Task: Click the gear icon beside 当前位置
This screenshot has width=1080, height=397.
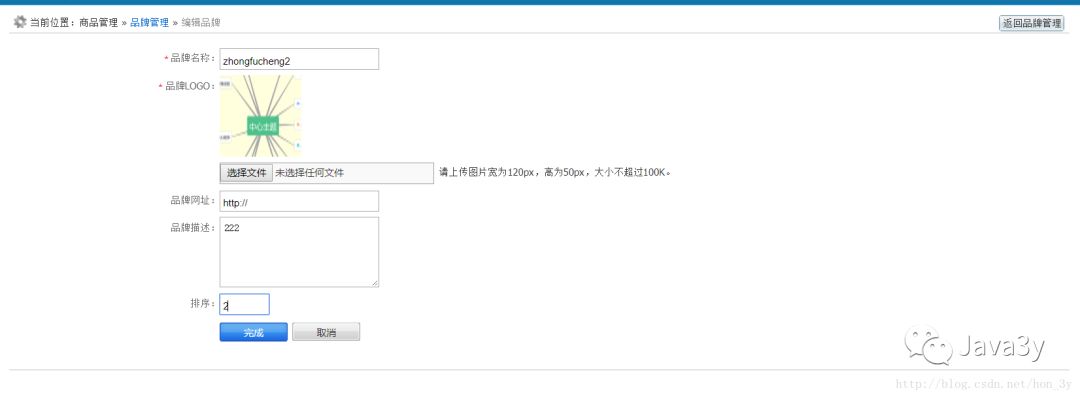Action: (x=20, y=22)
